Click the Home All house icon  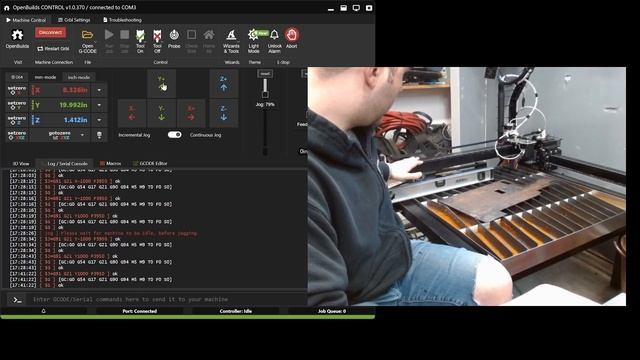[x=209, y=35]
